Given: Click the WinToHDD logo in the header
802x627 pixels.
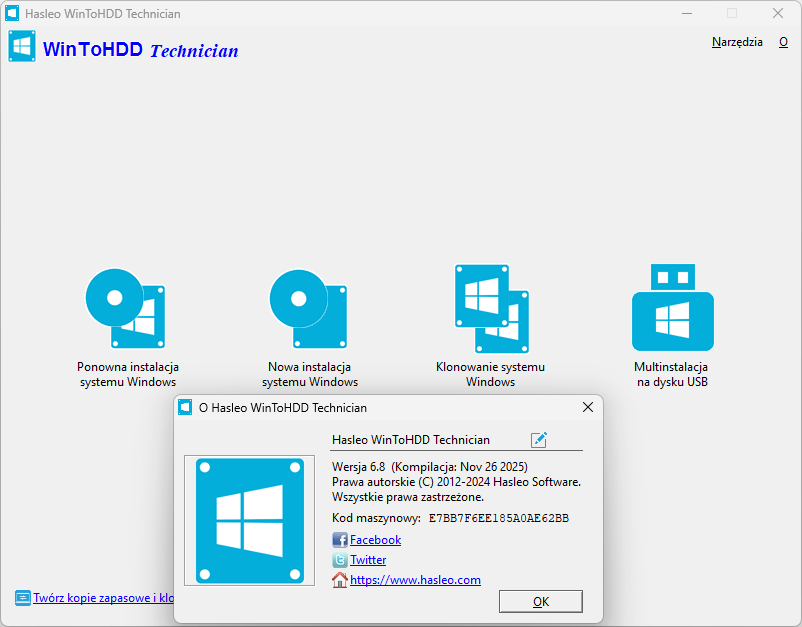Looking at the screenshot, I should tap(22, 46).
